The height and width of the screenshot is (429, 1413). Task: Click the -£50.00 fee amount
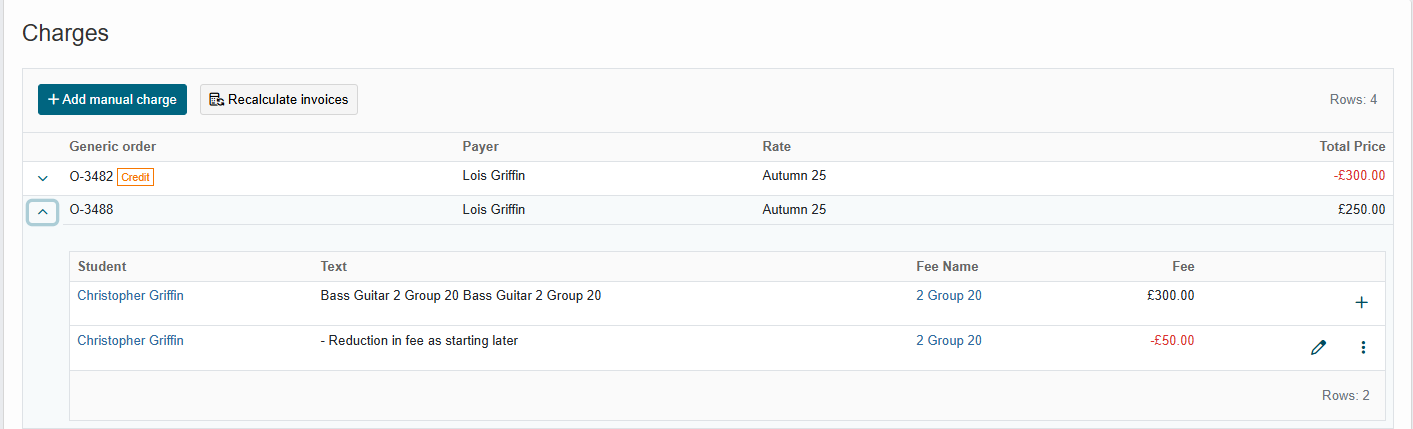click(x=1172, y=341)
